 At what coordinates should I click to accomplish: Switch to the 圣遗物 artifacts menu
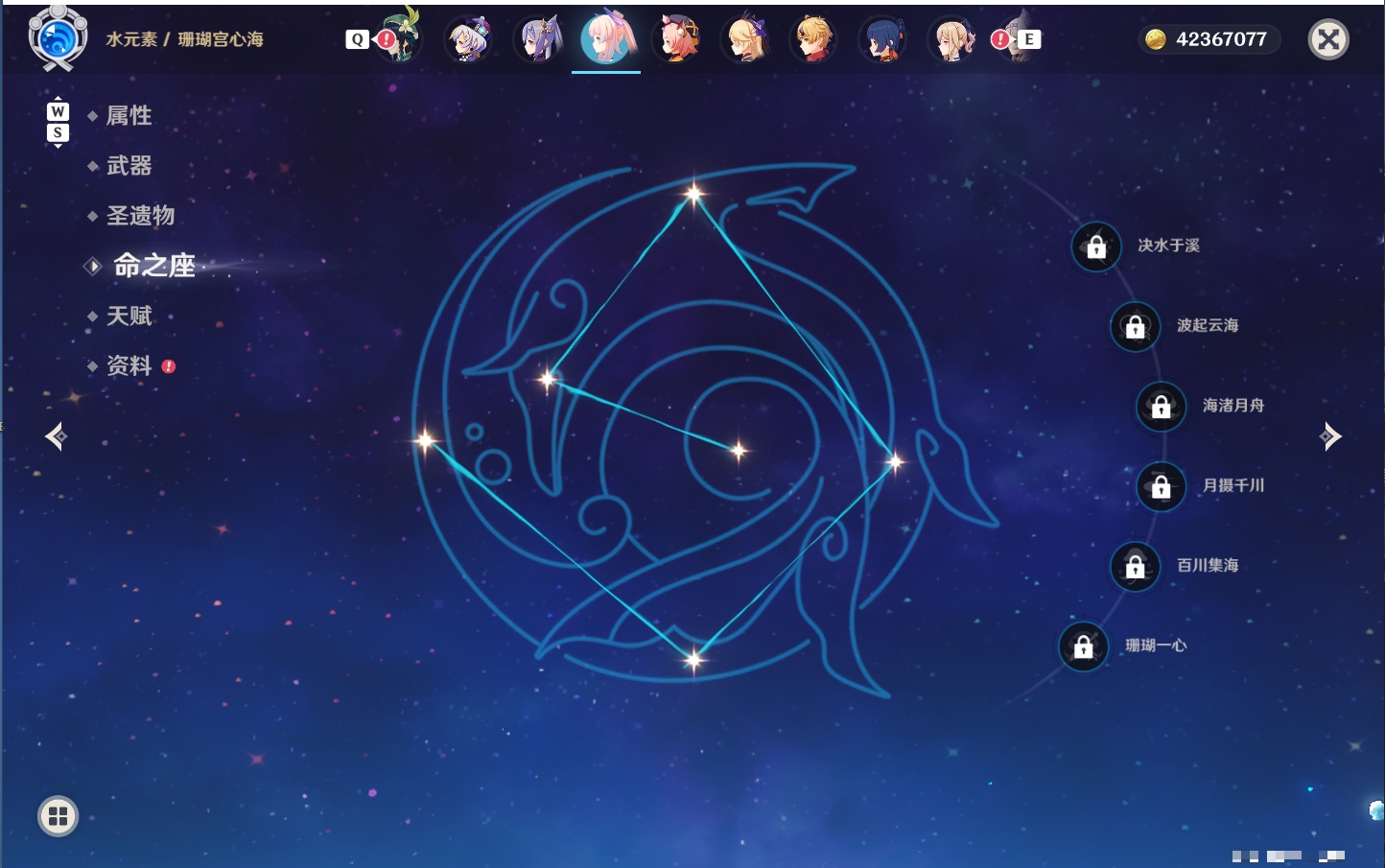(140, 216)
